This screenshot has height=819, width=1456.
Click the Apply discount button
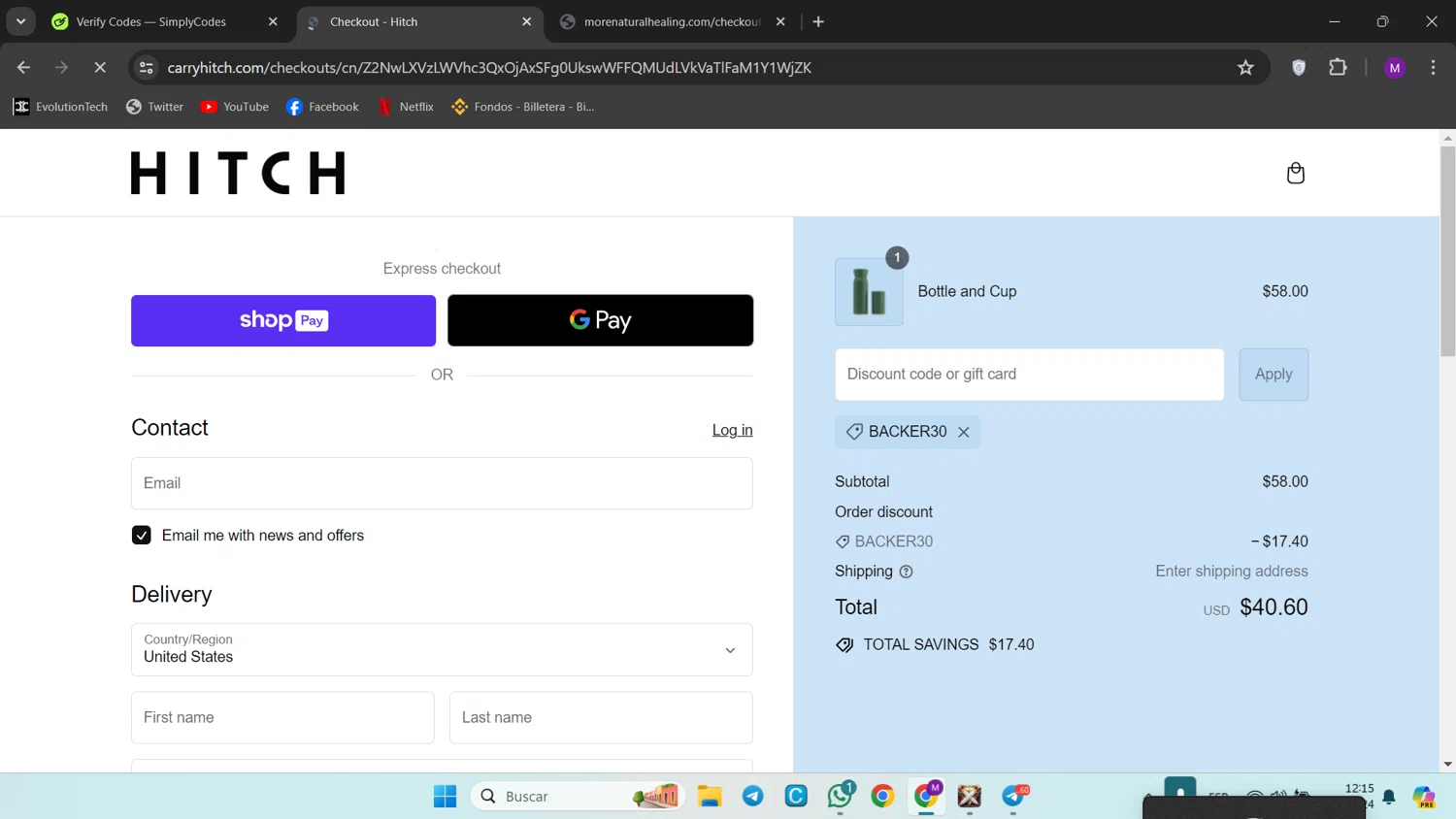point(1274,375)
